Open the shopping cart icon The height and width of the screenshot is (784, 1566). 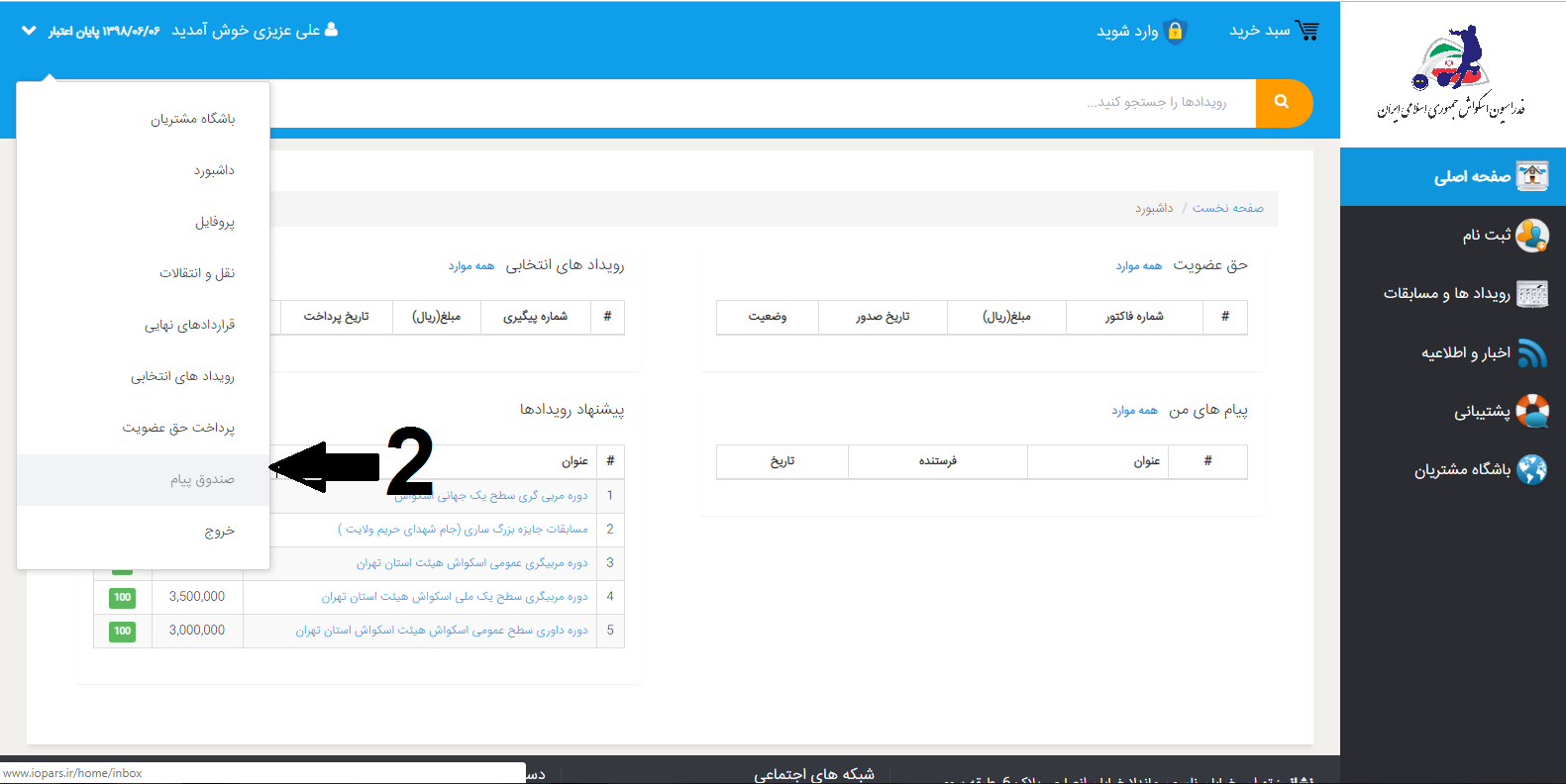(x=1306, y=31)
